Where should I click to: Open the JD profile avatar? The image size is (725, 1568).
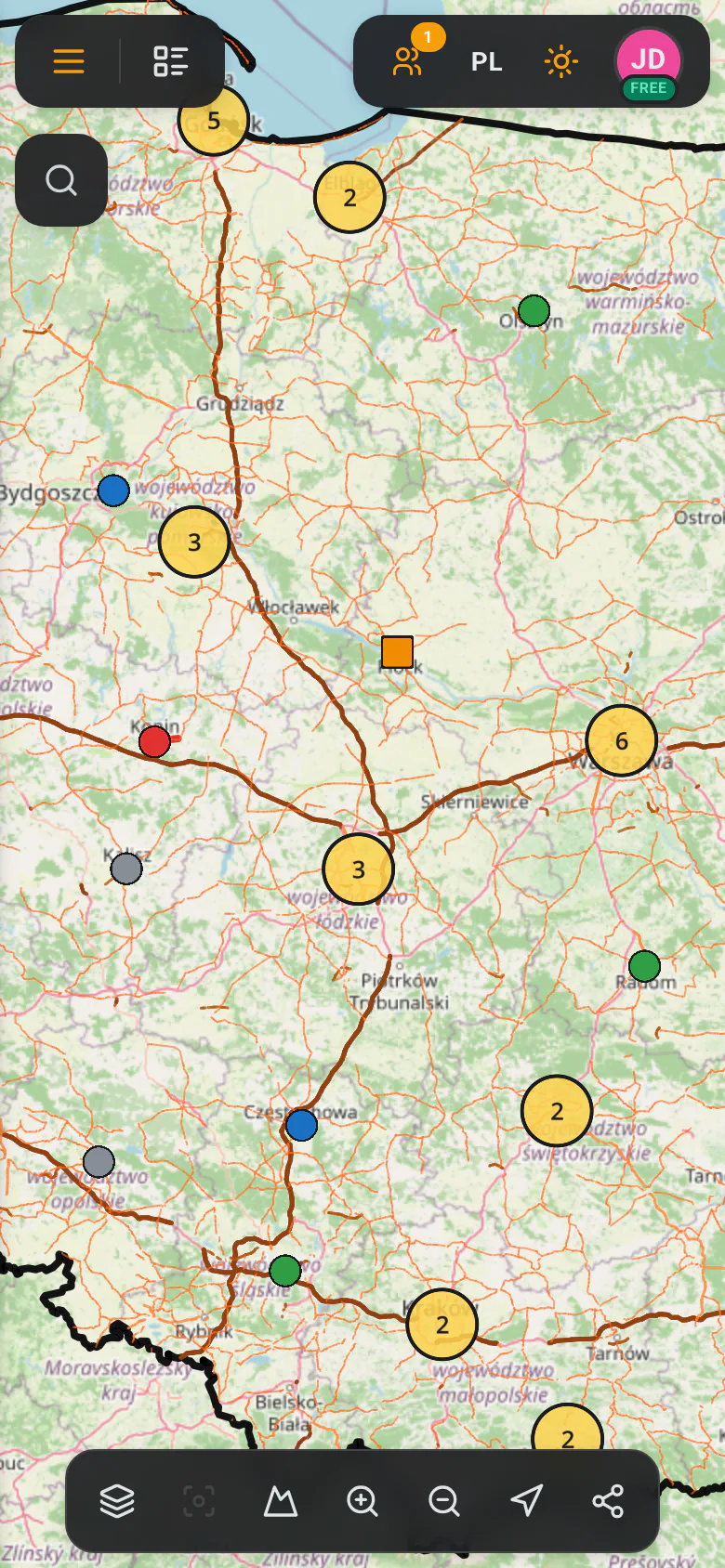(648, 59)
